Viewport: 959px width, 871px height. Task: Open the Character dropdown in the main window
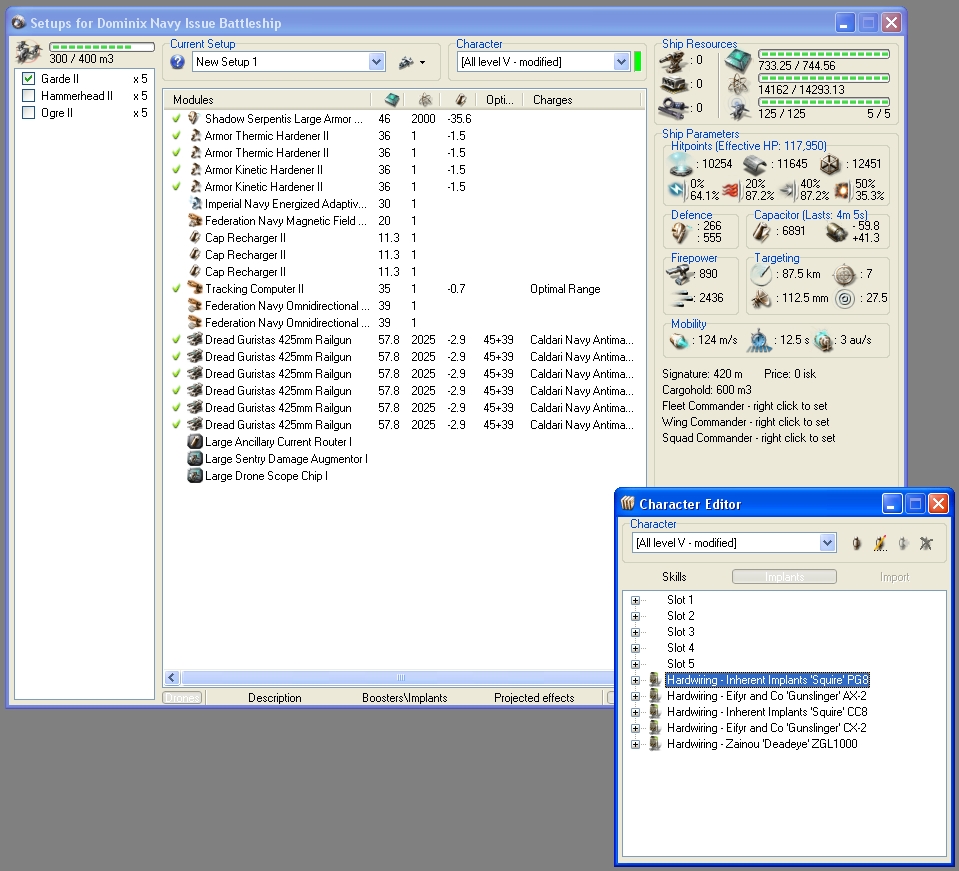click(620, 62)
